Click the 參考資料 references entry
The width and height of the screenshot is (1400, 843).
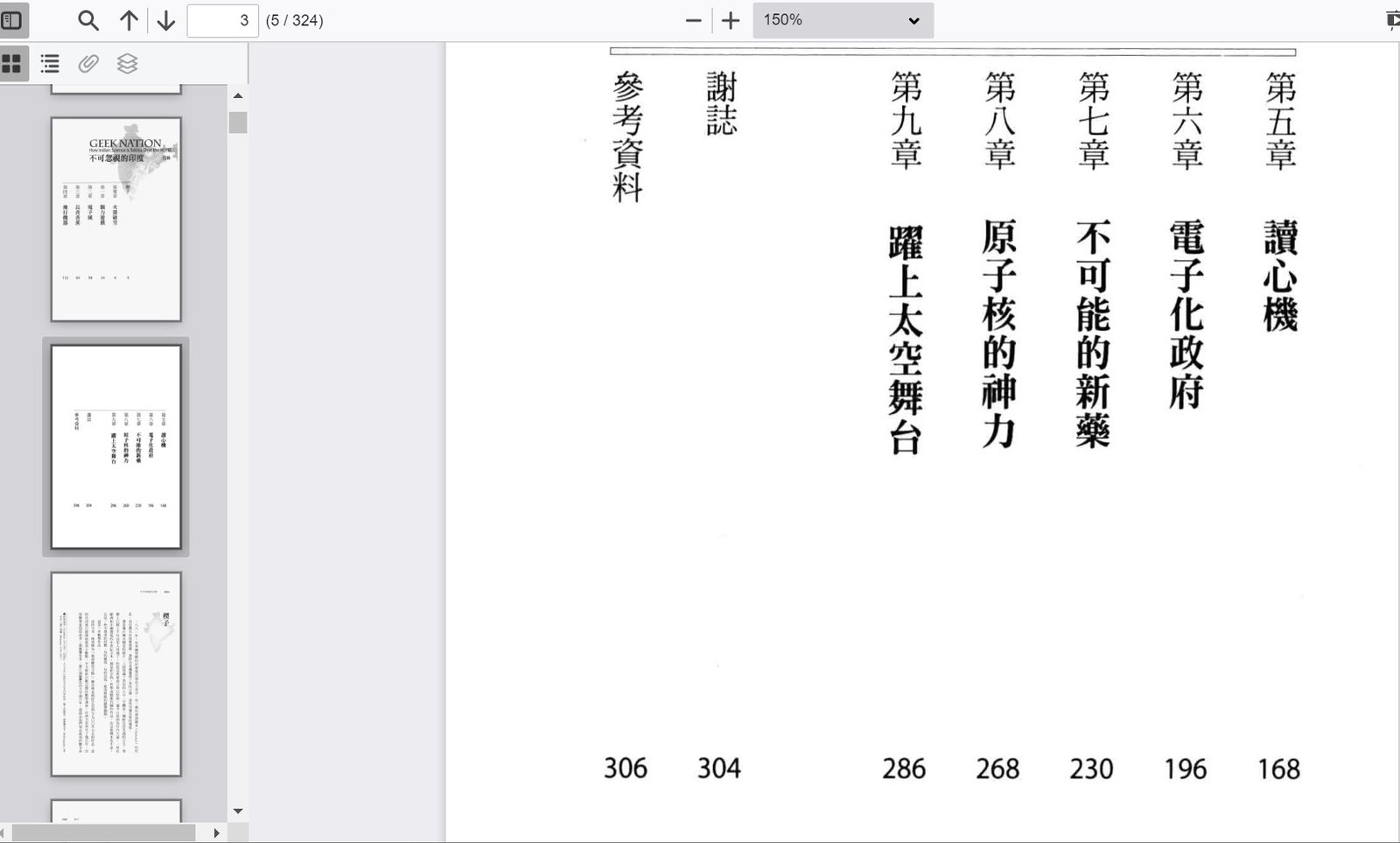tap(628, 137)
